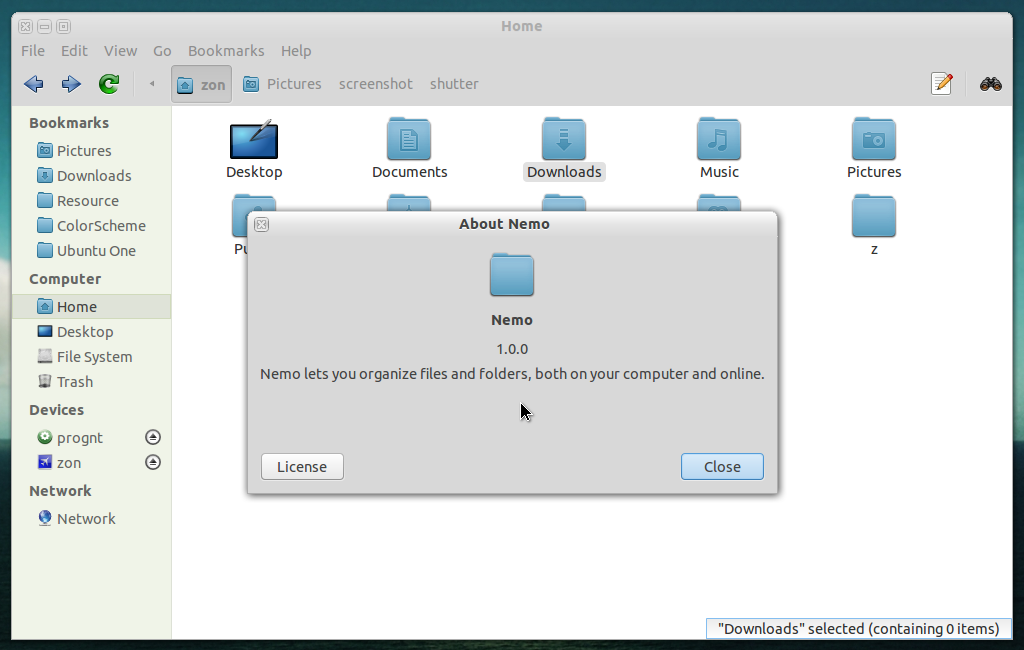The image size is (1024, 650).
Task: Go forward with the right arrow
Action: 71,84
